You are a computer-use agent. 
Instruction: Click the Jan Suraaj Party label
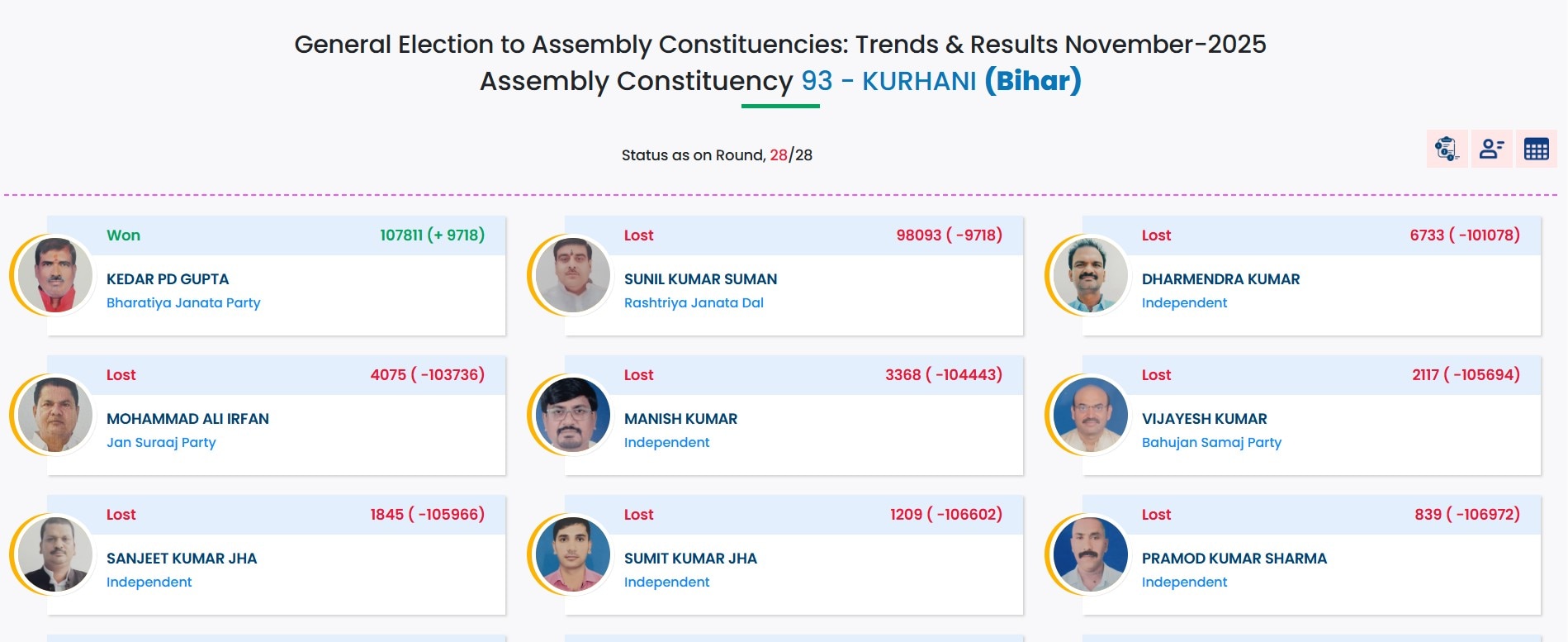point(161,442)
